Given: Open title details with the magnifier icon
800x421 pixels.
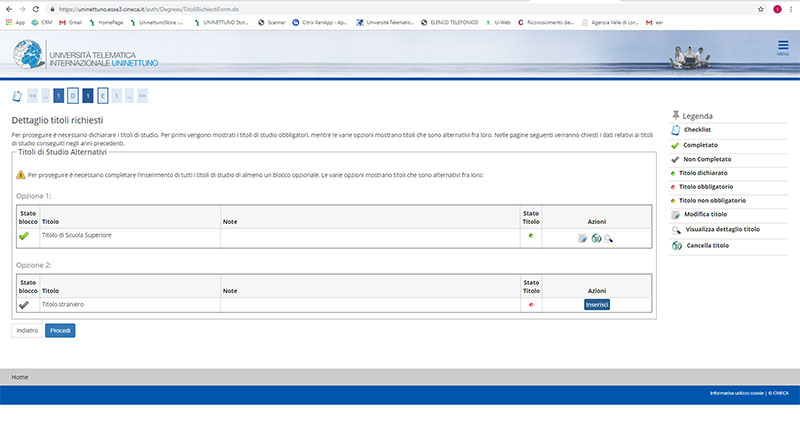Looking at the screenshot, I should [x=608, y=238].
